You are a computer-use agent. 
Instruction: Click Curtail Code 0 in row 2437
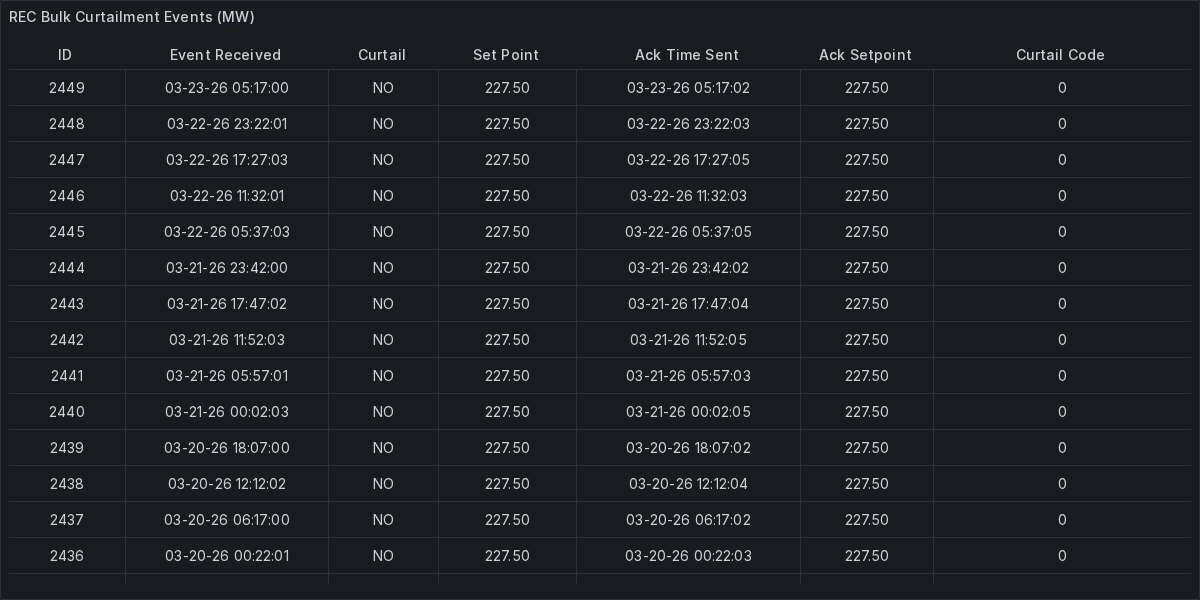pos(1062,520)
